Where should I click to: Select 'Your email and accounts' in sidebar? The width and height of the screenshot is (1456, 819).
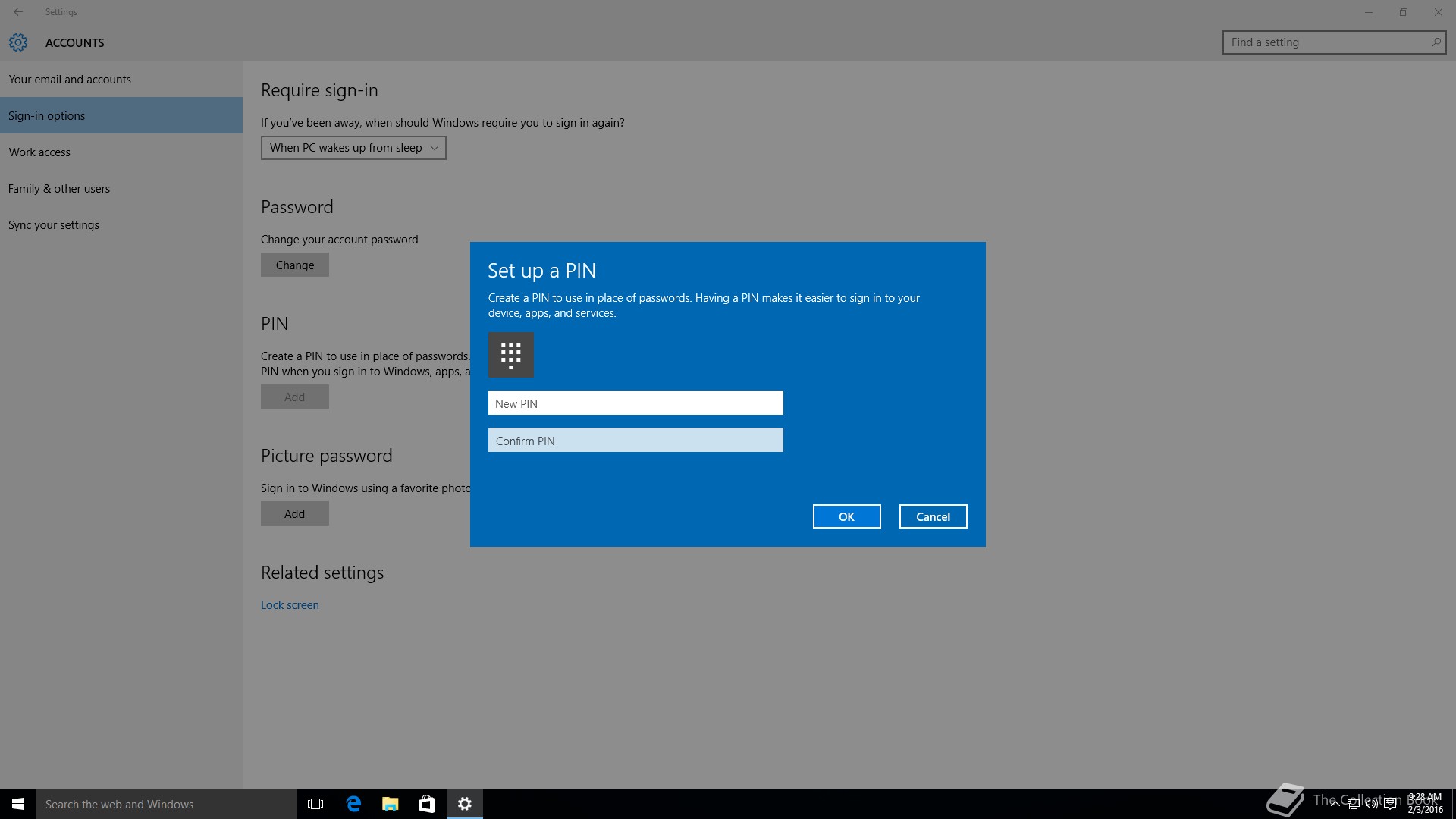tap(70, 80)
